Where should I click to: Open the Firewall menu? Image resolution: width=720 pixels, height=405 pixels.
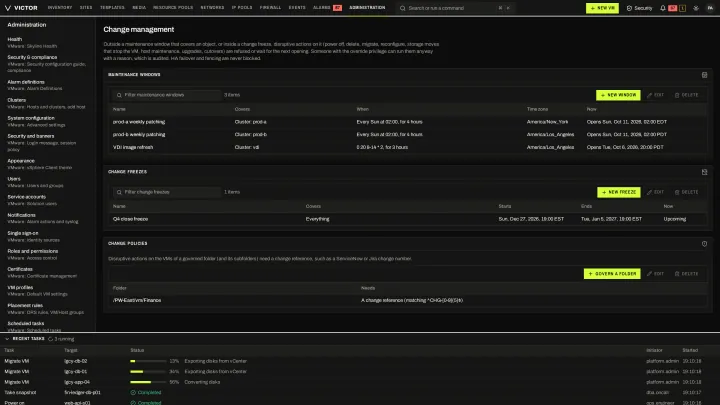click(270, 8)
